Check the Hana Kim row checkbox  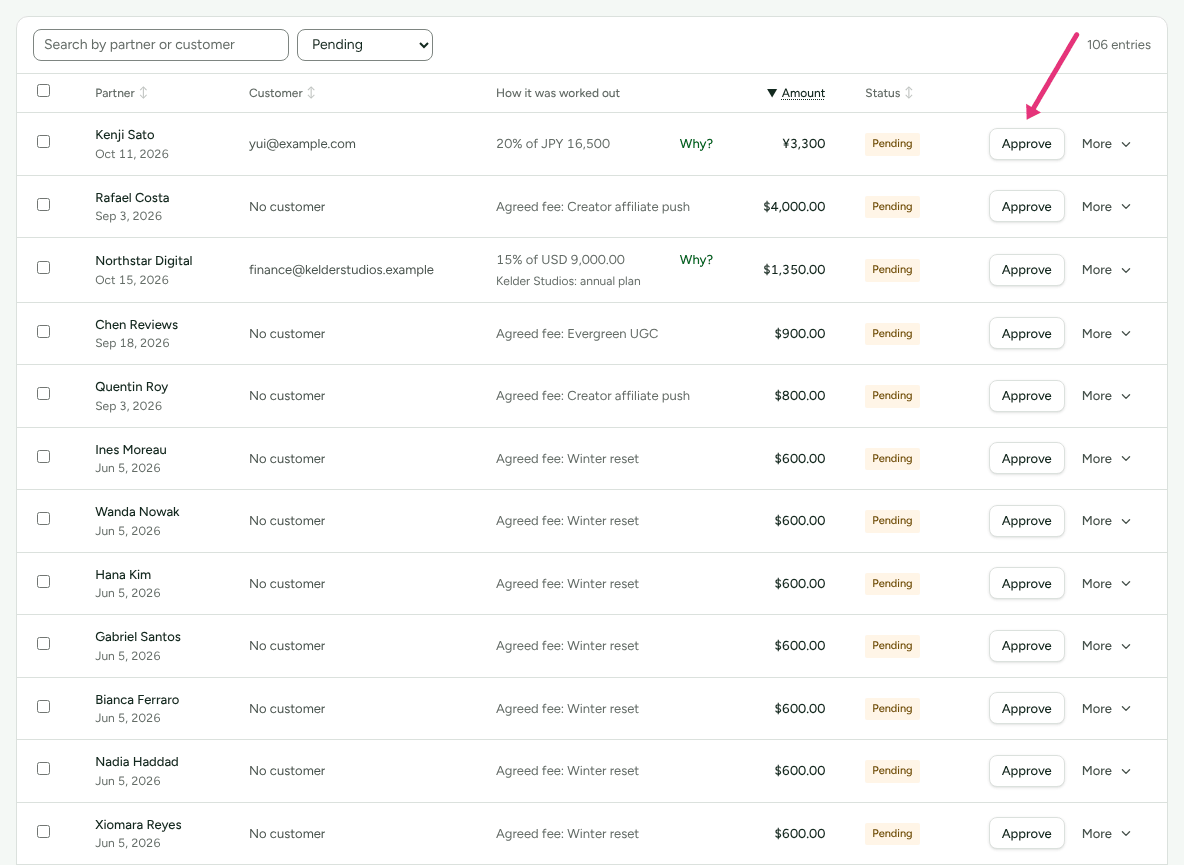[44, 581]
